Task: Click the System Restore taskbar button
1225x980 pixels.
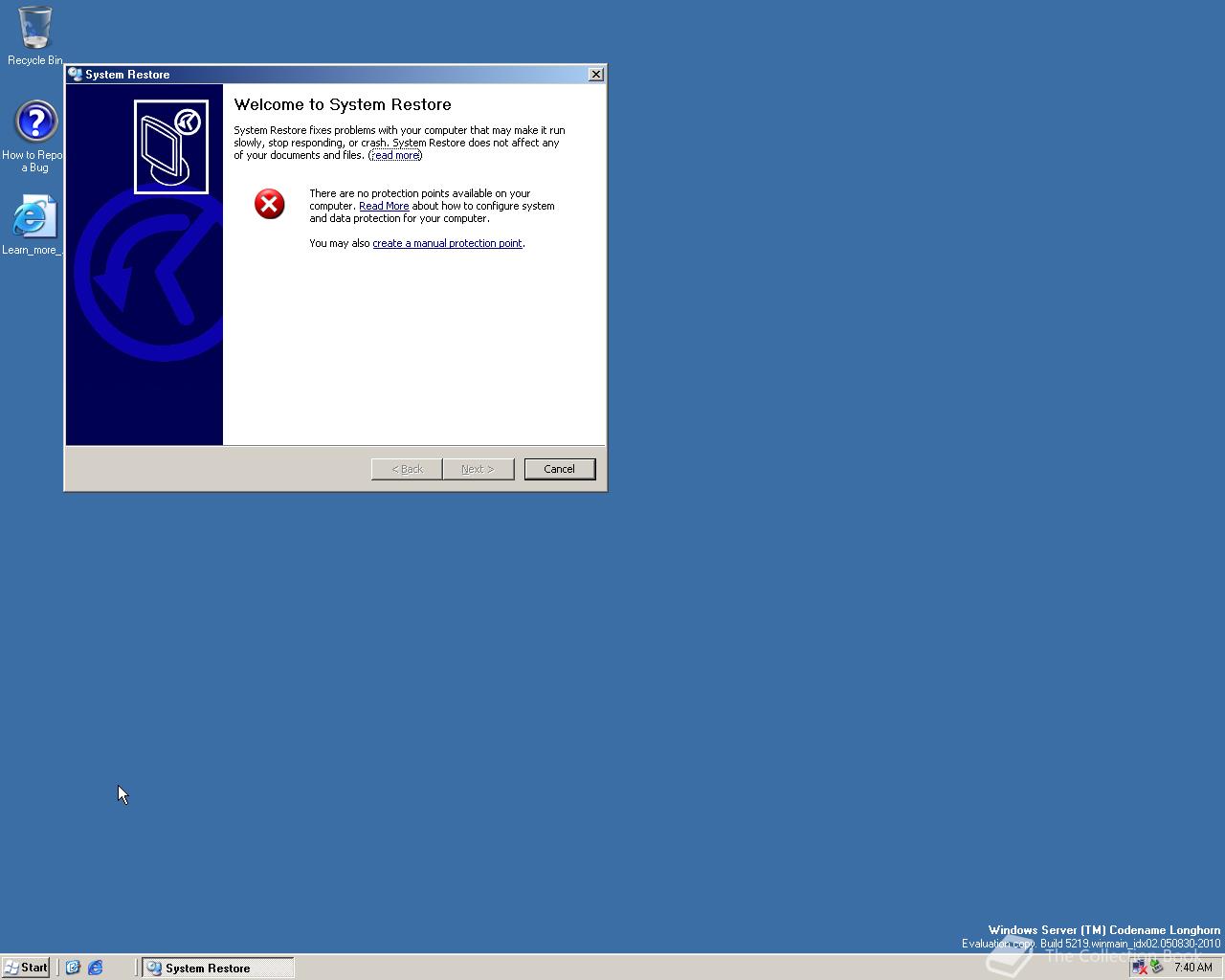Action: (218, 968)
